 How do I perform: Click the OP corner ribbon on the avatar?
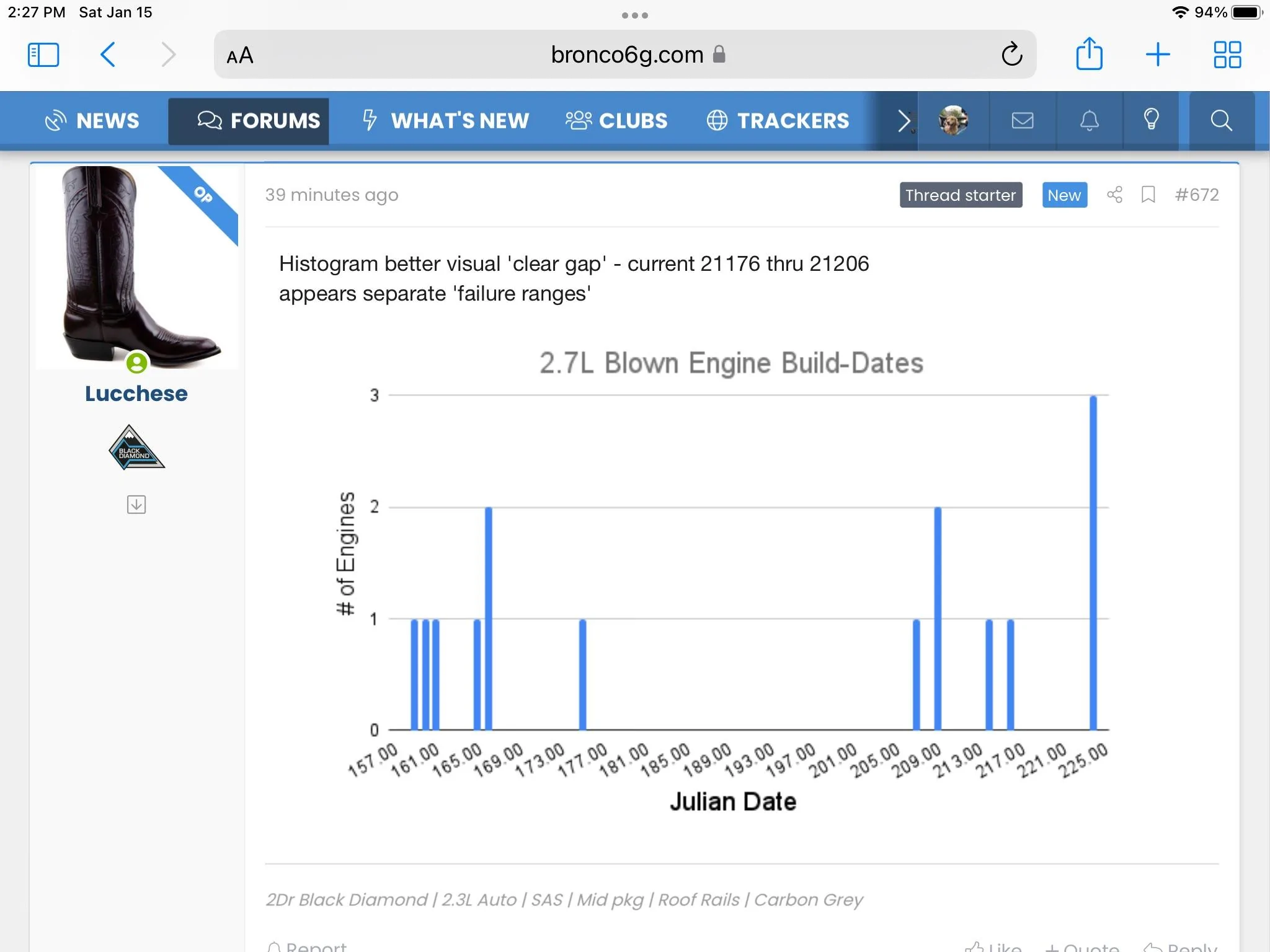pos(203,195)
